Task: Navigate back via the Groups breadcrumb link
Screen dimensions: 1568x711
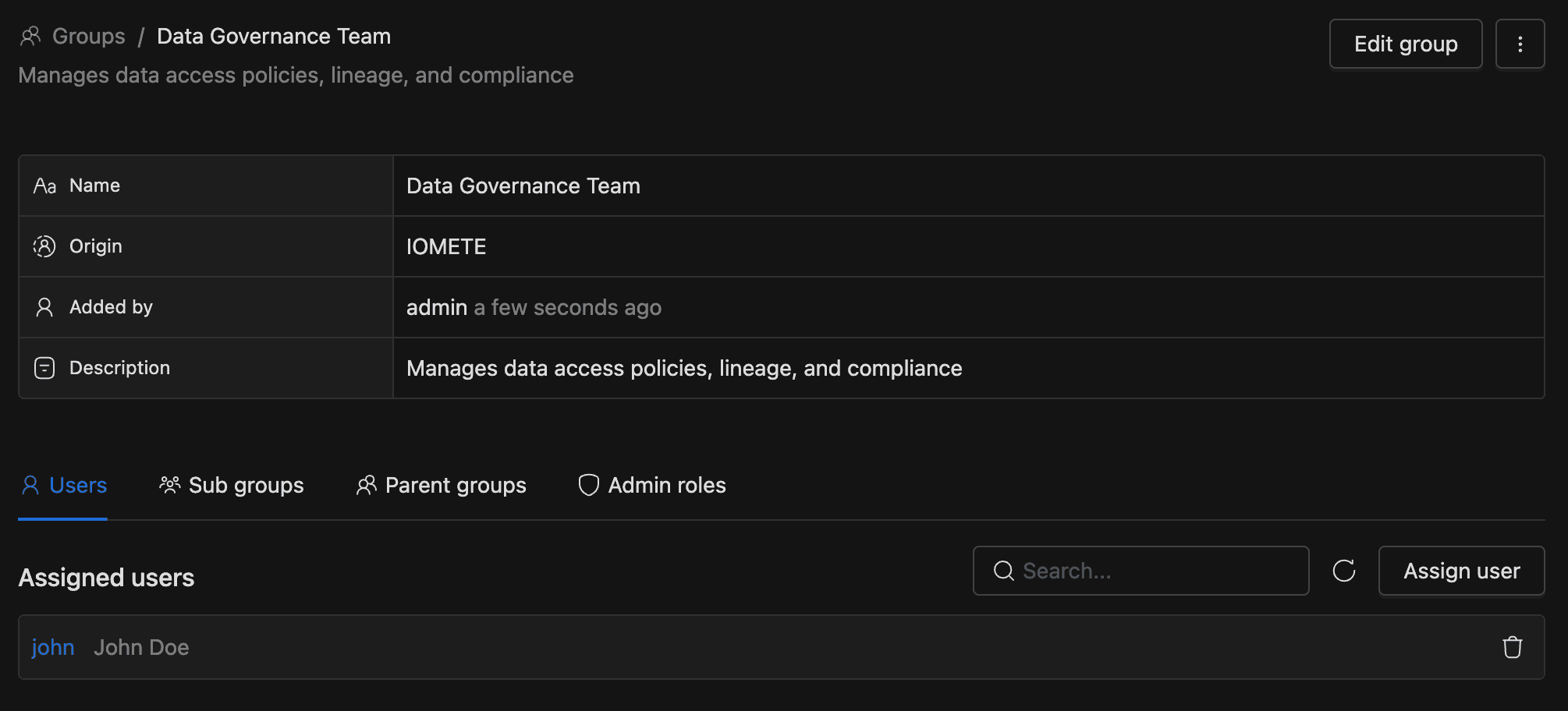Action: [x=88, y=36]
